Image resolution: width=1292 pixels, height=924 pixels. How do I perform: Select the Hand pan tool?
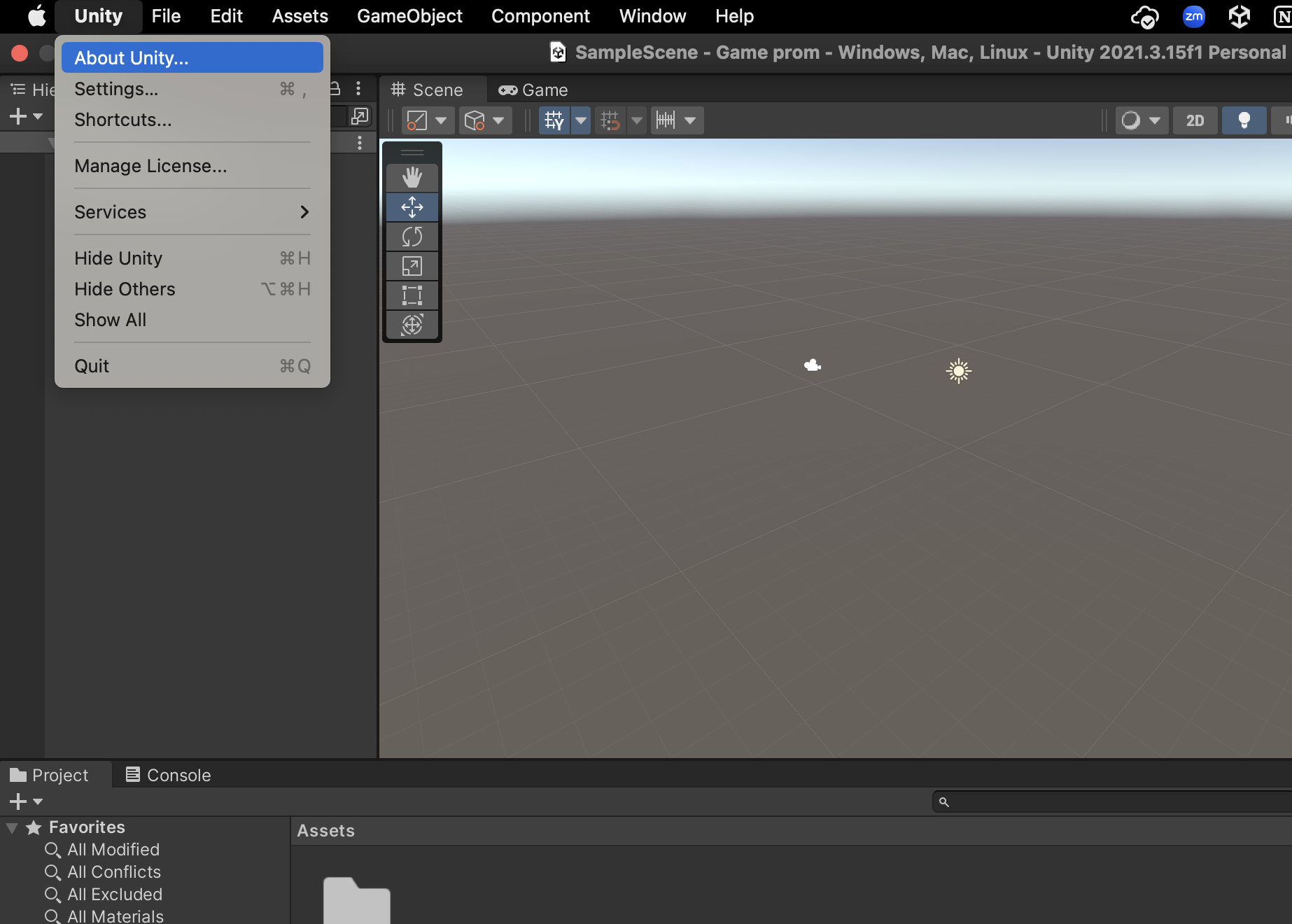[x=412, y=177]
